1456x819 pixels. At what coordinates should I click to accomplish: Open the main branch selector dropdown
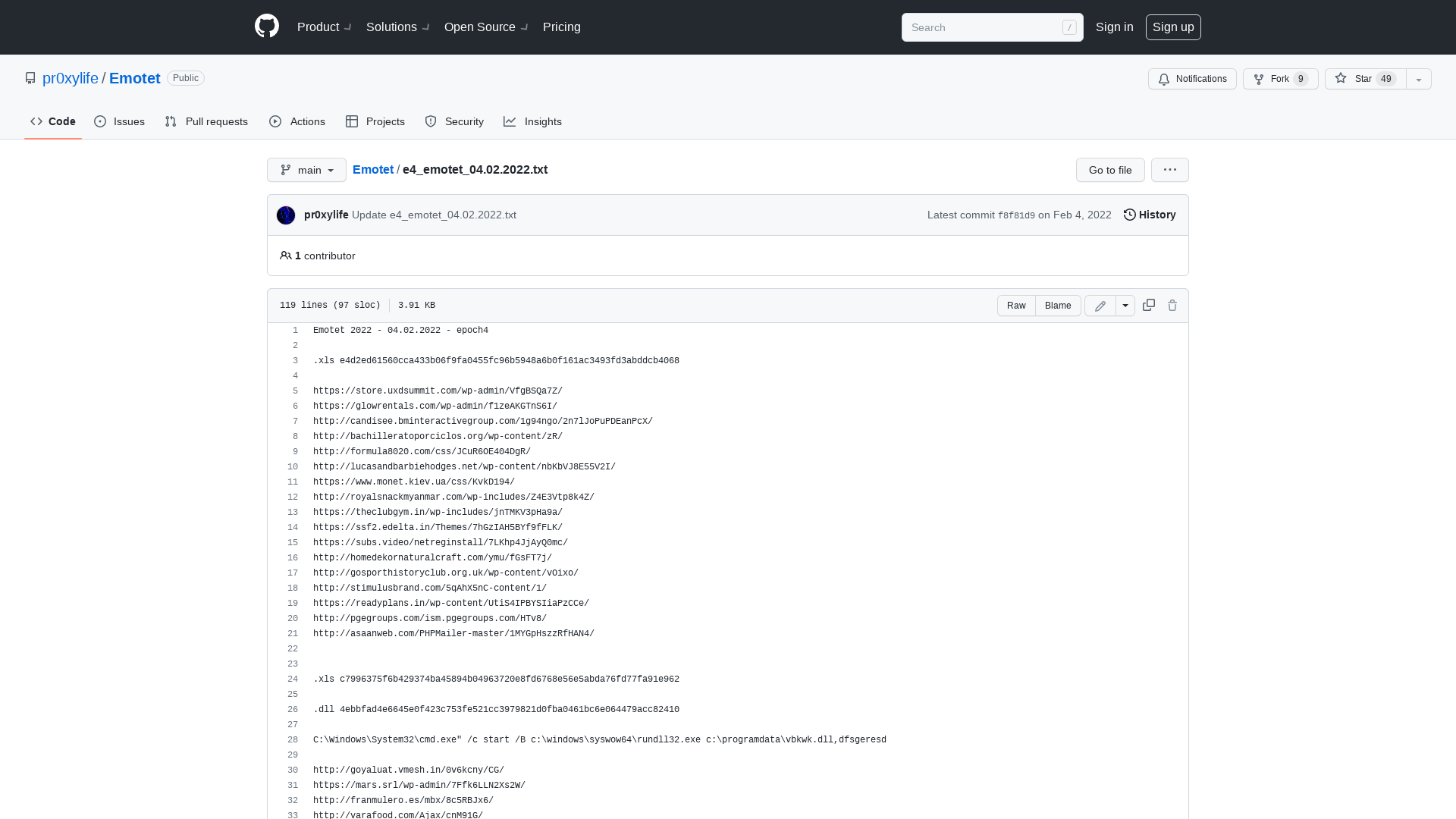pyautogui.click(x=306, y=170)
